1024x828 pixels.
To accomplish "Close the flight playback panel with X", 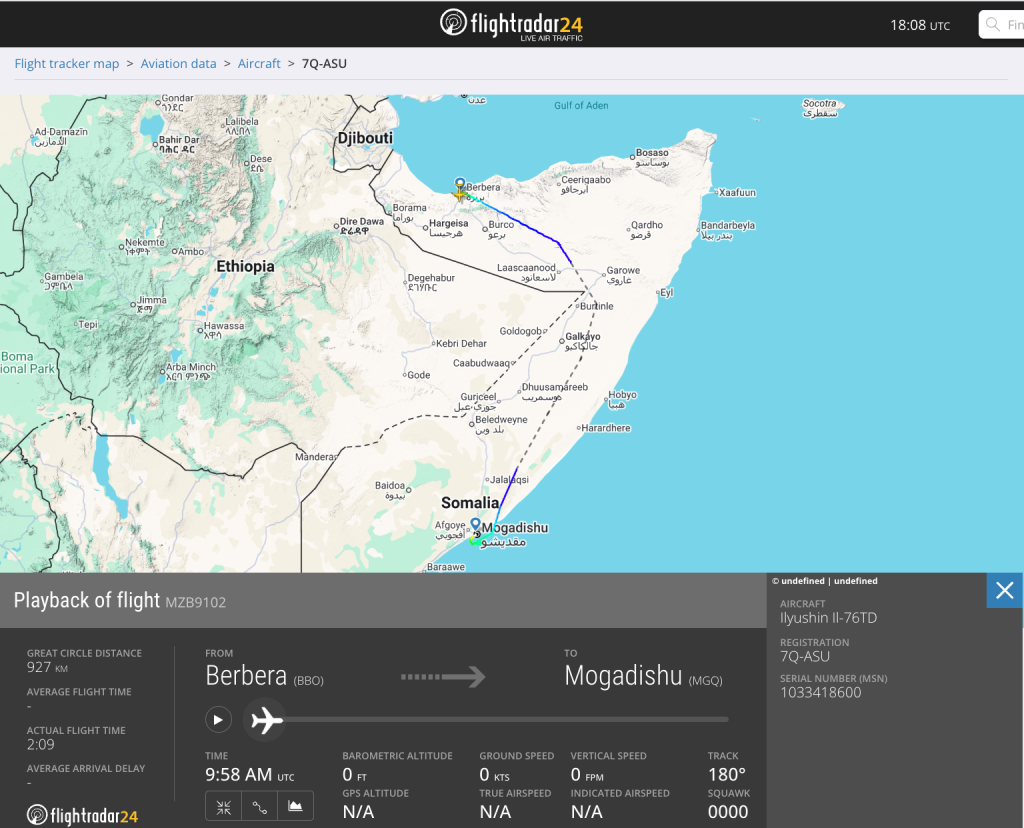I will point(1004,590).
